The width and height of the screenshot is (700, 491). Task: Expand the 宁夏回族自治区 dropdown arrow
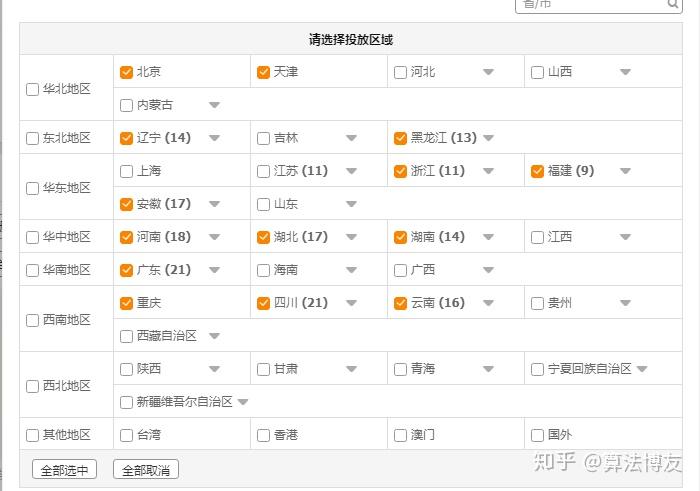click(642, 369)
